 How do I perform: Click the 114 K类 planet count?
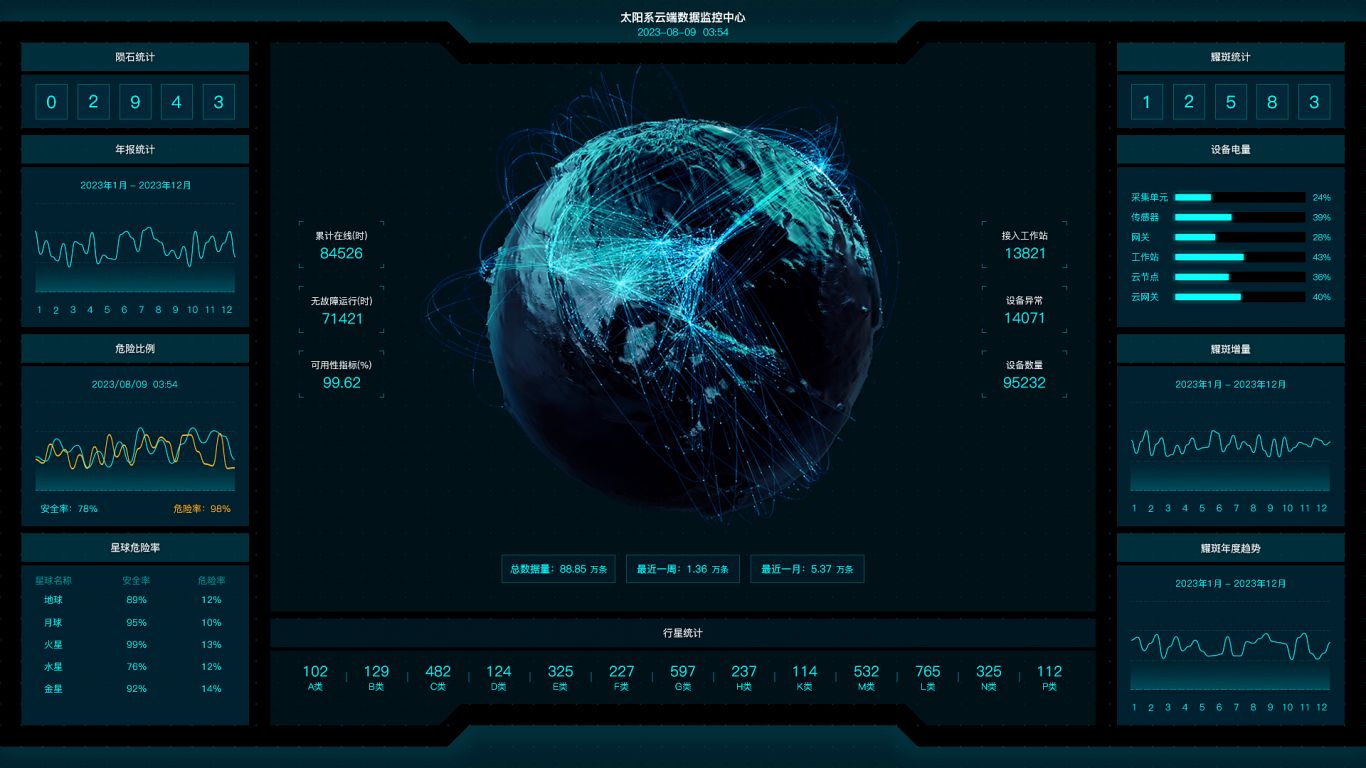coord(805,677)
